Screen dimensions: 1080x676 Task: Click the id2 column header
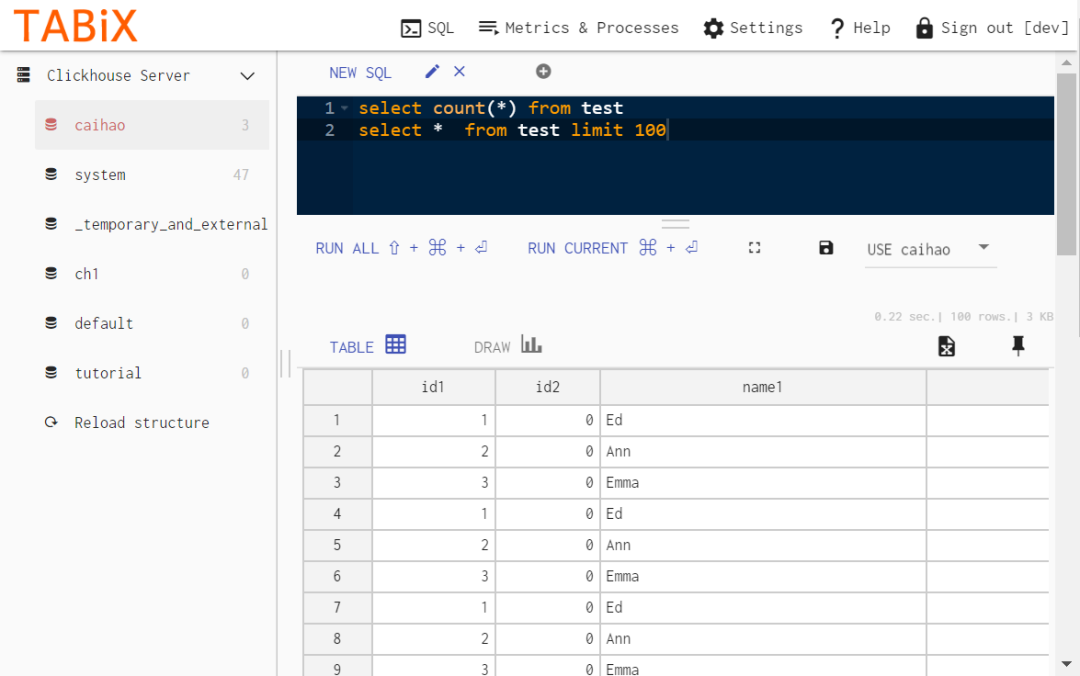point(548,387)
